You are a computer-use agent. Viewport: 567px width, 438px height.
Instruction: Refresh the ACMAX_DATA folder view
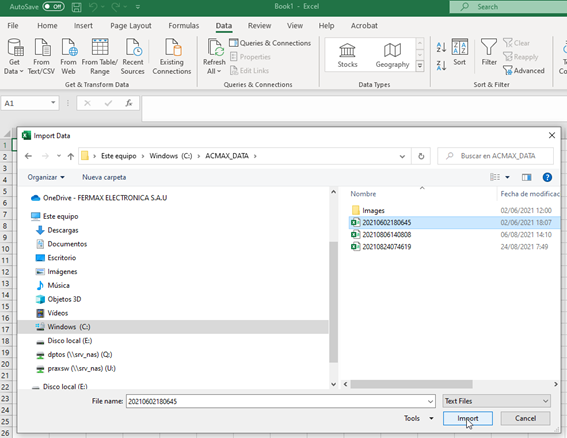tap(421, 156)
